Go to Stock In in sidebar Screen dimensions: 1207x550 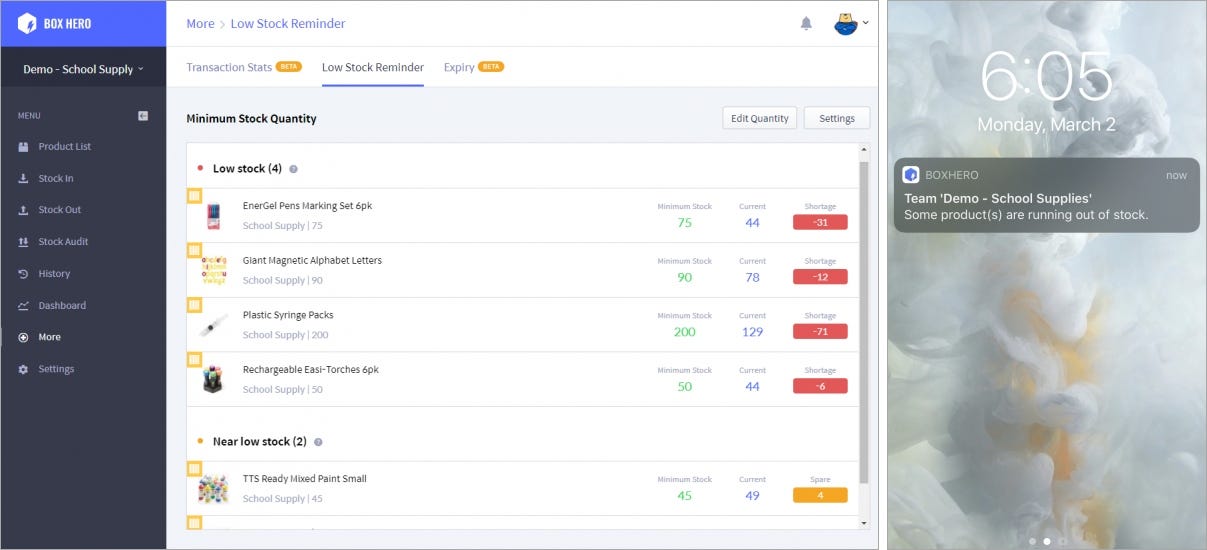pos(56,178)
